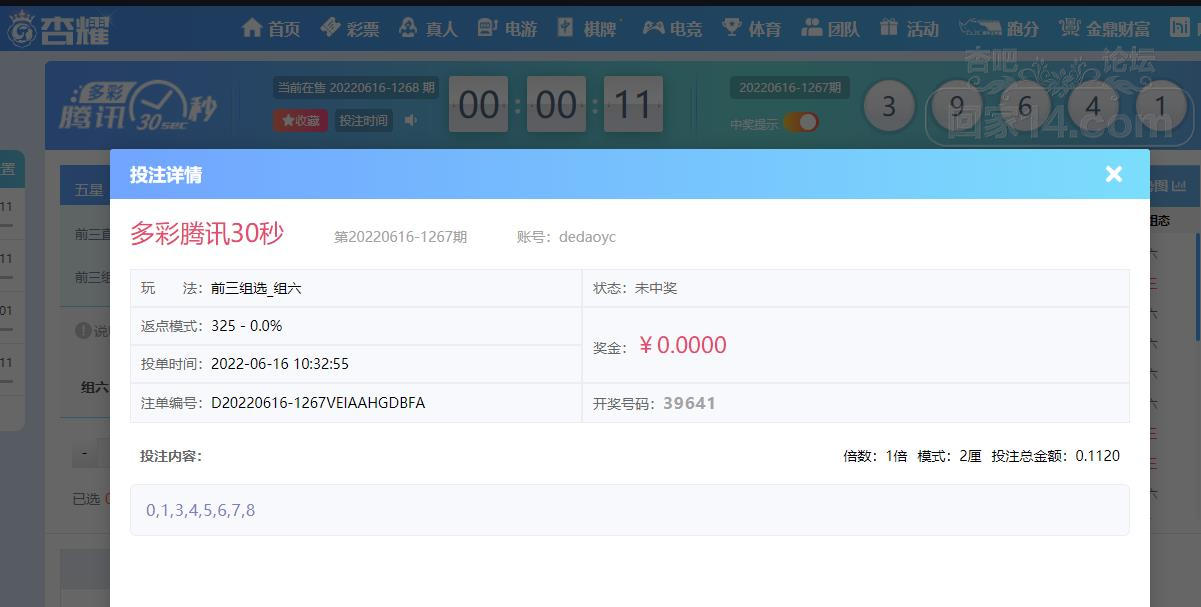Viewport: 1201px width, 607px height.
Task: Click the 投注总金额 0.1120 text
Action: pos(1055,456)
